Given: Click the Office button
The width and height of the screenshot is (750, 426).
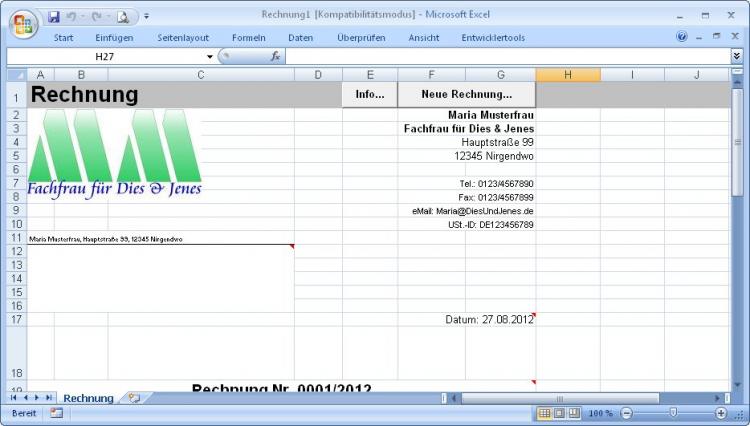Looking at the screenshot, I should tap(22, 23).
